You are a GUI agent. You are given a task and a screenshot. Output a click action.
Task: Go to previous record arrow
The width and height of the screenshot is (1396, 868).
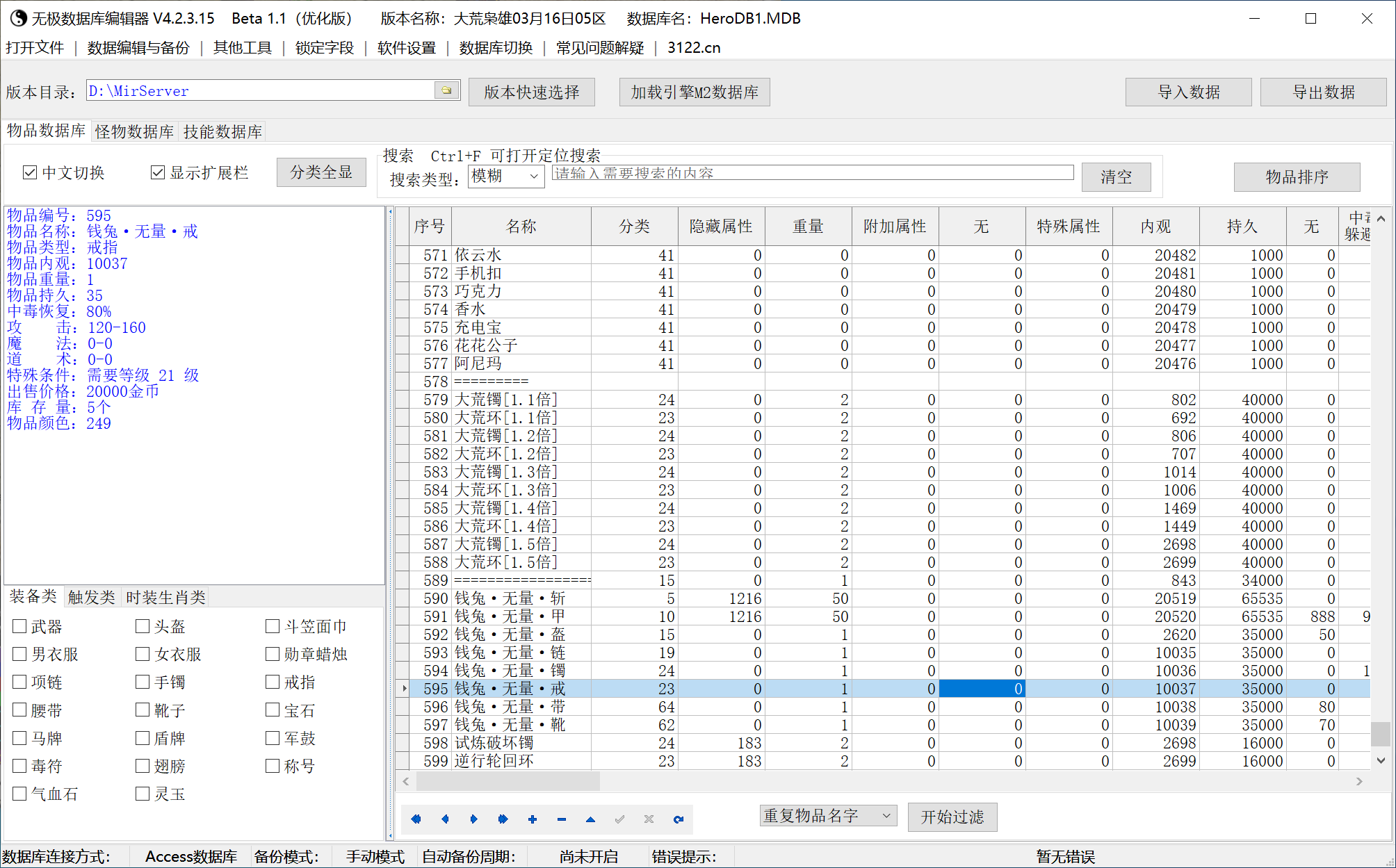pos(445,819)
